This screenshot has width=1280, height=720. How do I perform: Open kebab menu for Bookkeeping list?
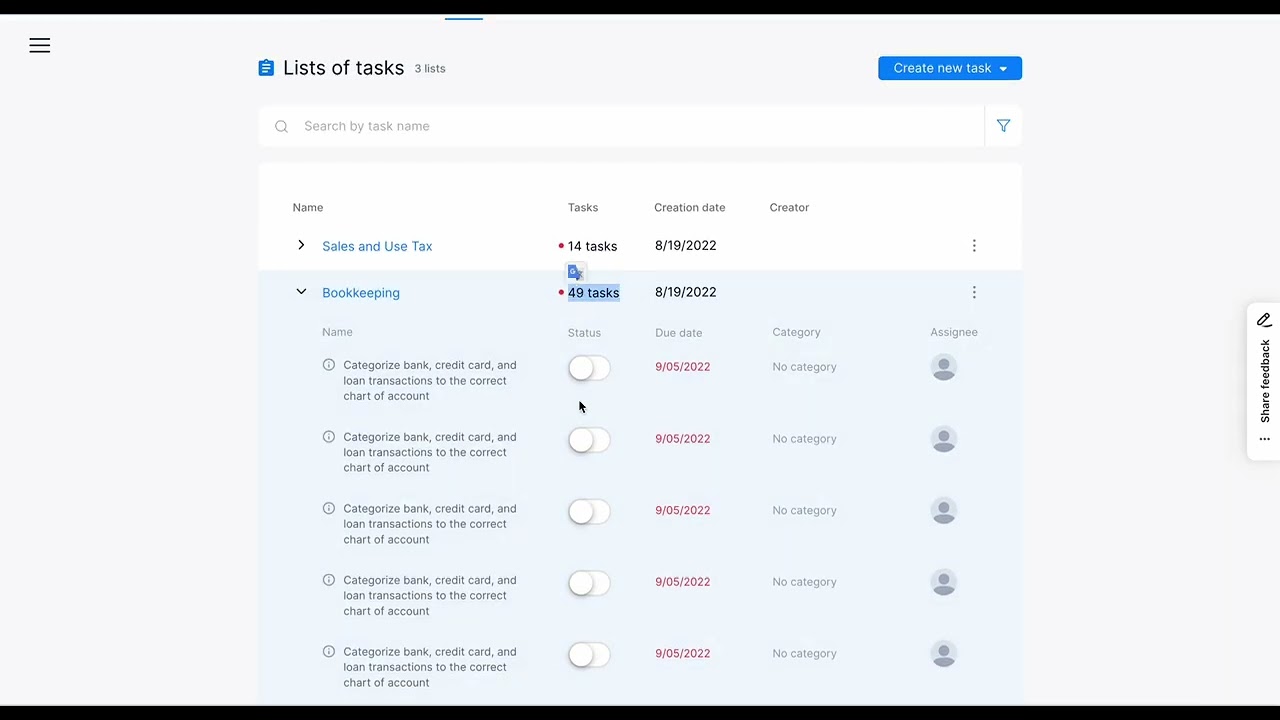(x=974, y=292)
